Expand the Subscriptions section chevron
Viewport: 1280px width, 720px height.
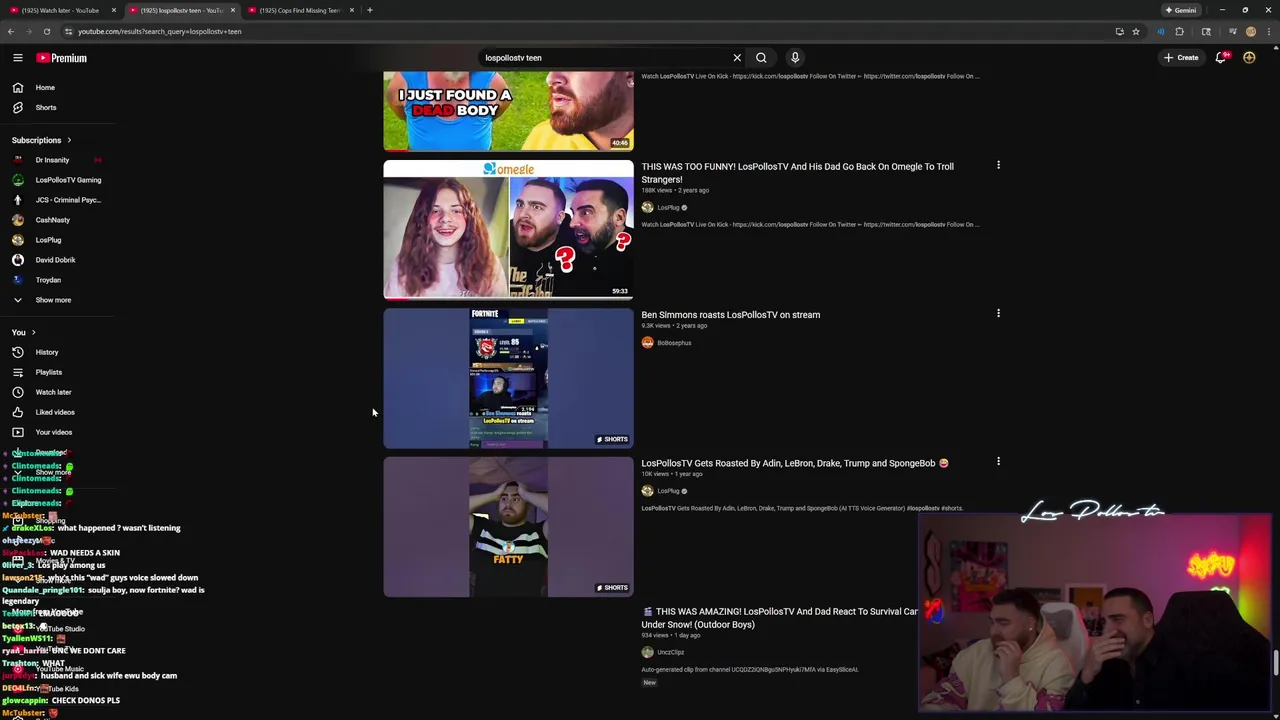coord(69,140)
